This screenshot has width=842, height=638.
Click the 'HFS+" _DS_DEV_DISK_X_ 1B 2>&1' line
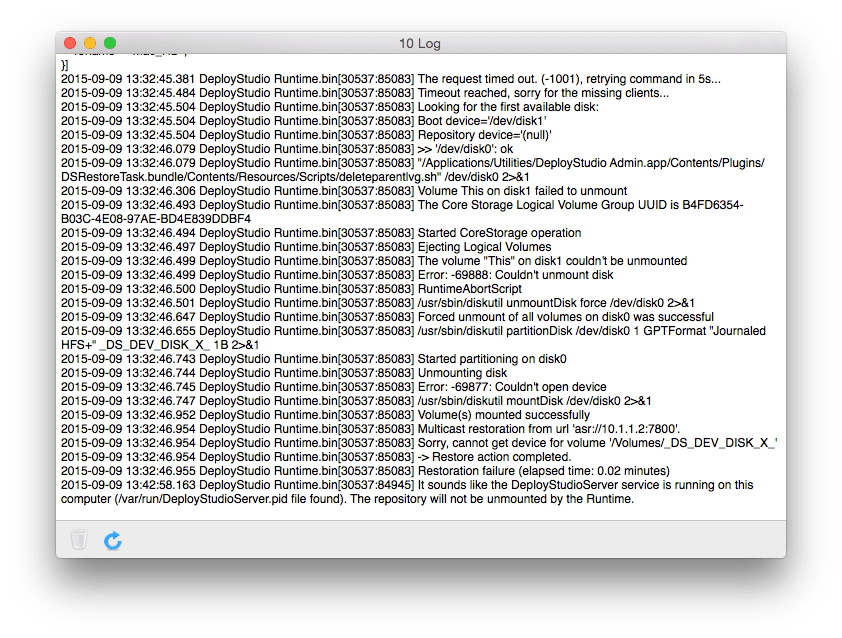point(160,344)
